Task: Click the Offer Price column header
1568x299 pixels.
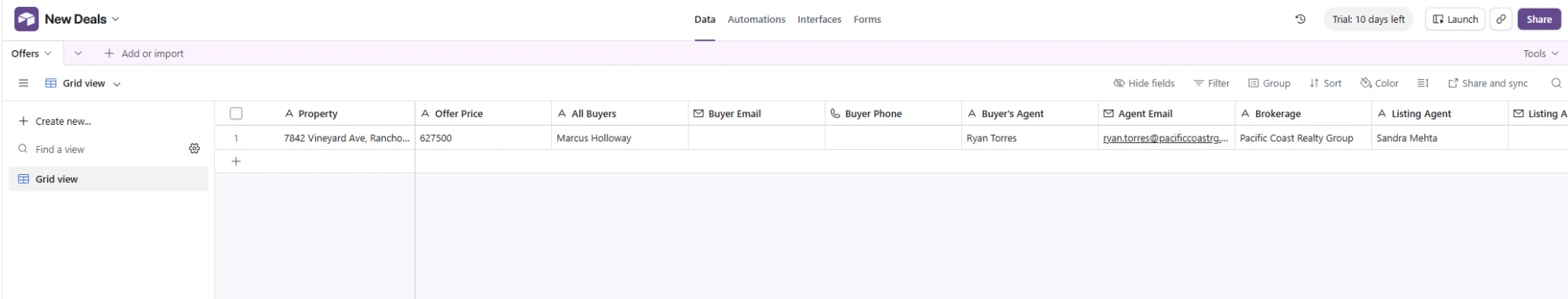Action: tap(483, 114)
